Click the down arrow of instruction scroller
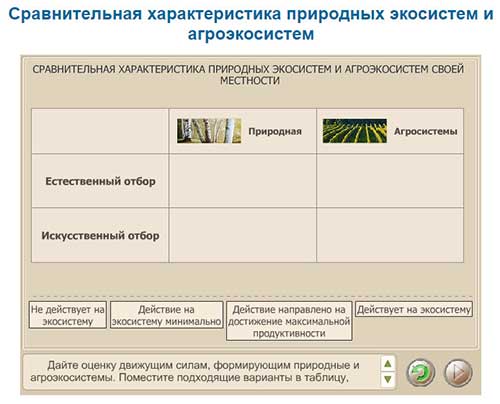500x404 pixels. 388,379
